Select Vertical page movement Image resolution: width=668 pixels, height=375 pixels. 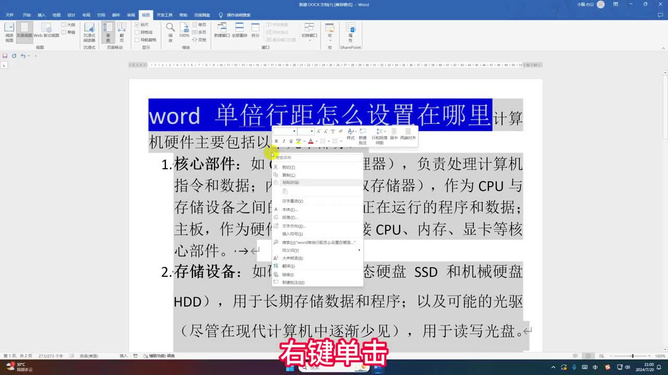tap(108, 32)
